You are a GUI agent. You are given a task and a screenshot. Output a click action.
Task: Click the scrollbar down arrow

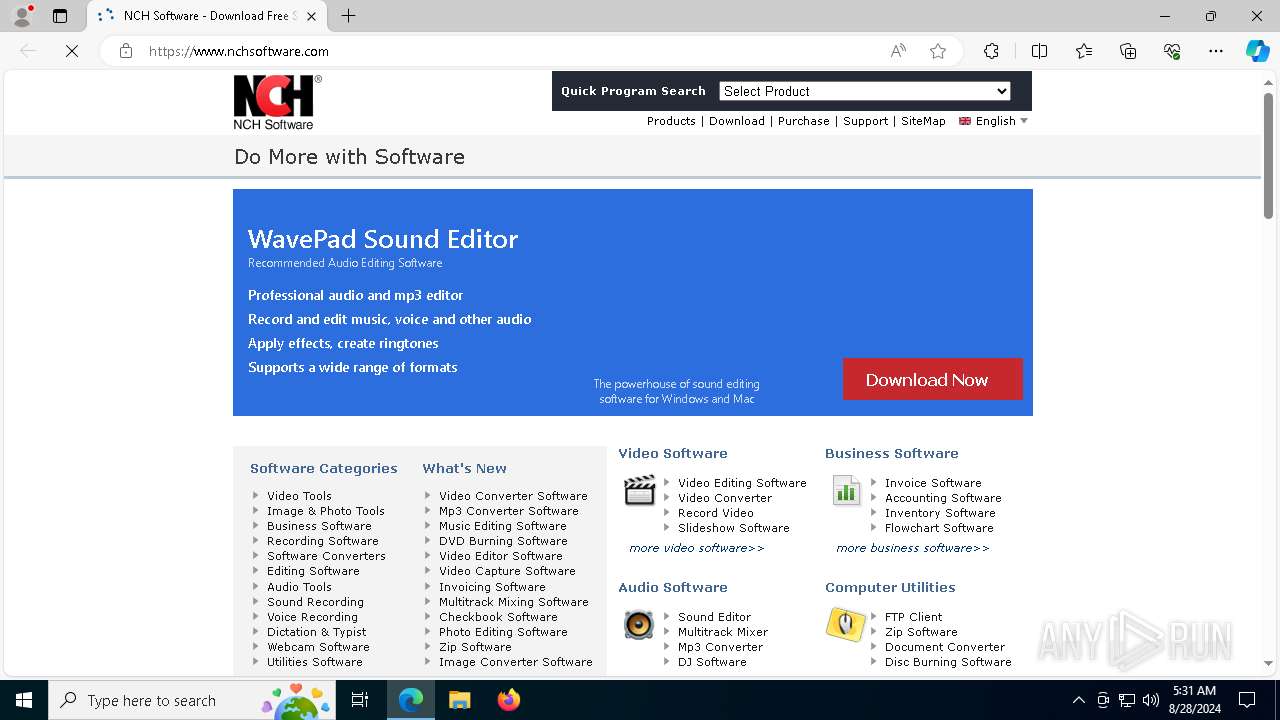pyautogui.click(x=1268, y=663)
